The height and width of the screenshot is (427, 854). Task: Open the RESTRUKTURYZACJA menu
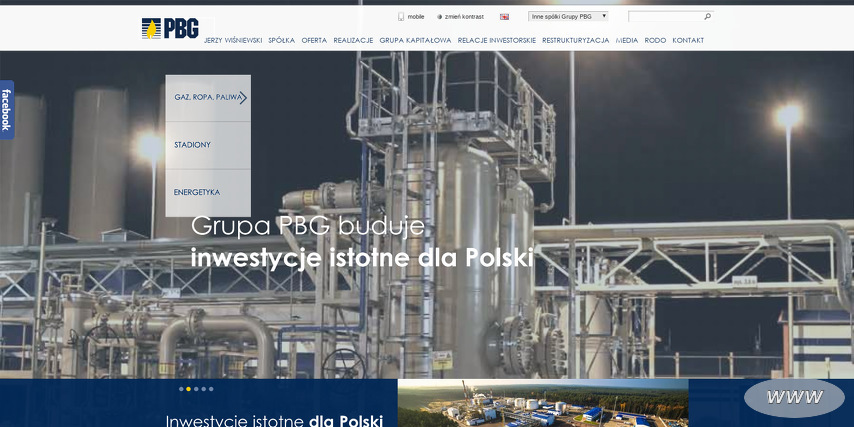point(576,40)
